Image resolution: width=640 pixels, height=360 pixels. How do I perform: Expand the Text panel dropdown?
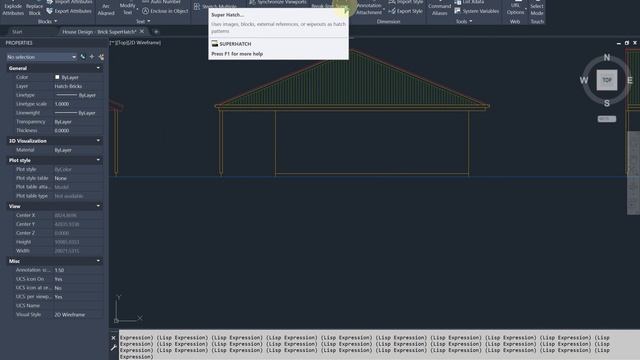143,21
